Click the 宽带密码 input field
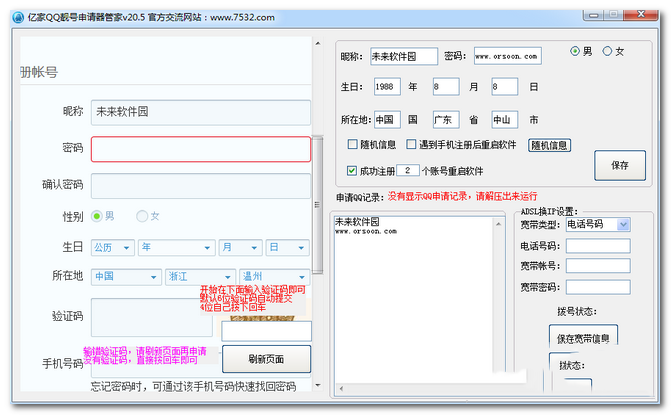This screenshot has height=415, width=671. 598,287
